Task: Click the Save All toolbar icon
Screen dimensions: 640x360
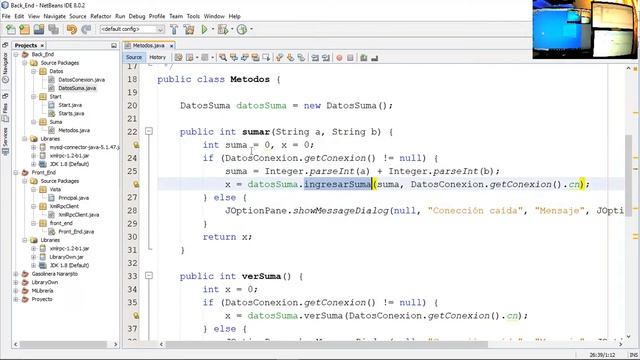Action: [x=53, y=29]
